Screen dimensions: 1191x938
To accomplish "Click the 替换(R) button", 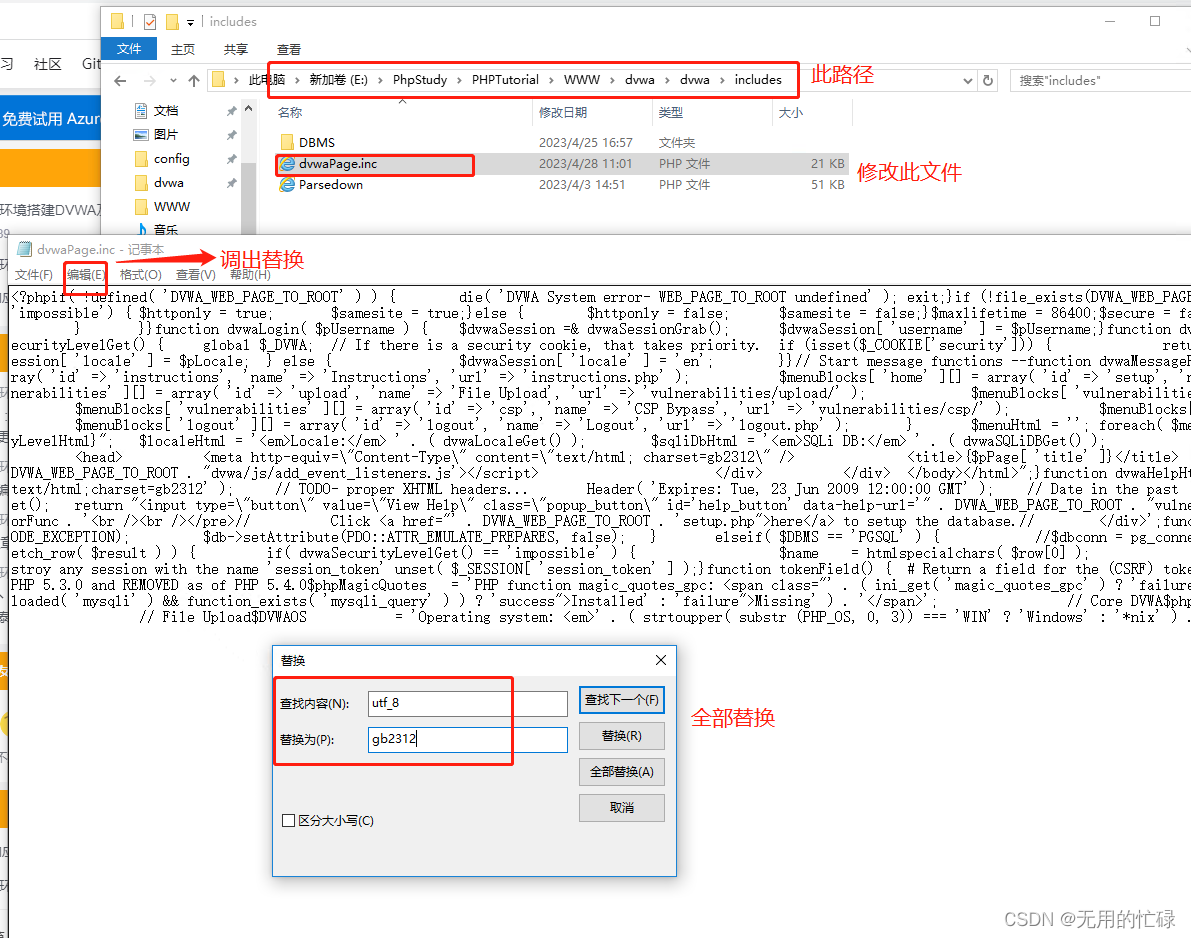I will pos(621,736).
